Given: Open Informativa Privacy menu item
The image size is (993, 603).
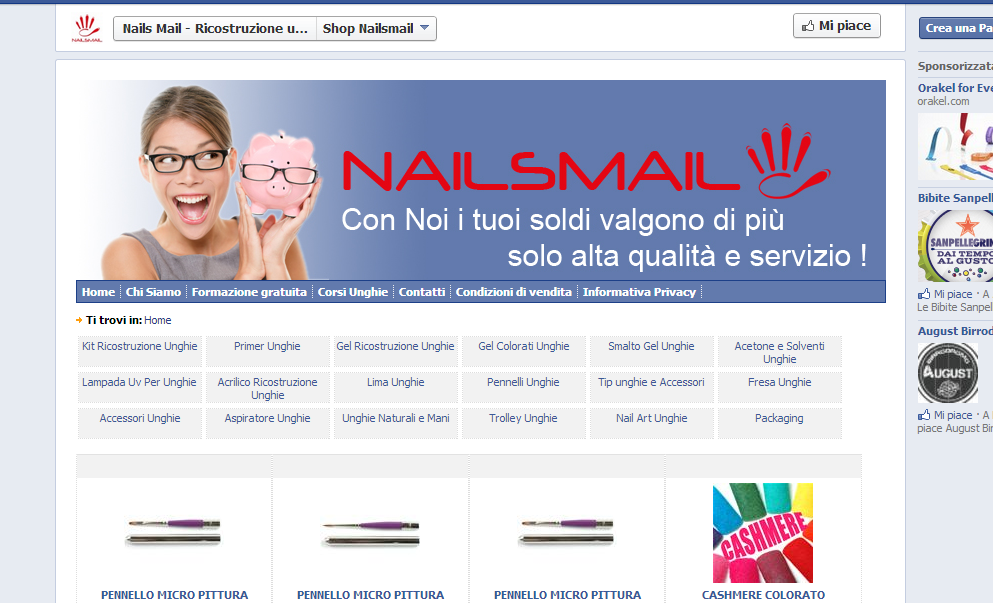Looking at the screenshot, I should coord(639,292).
